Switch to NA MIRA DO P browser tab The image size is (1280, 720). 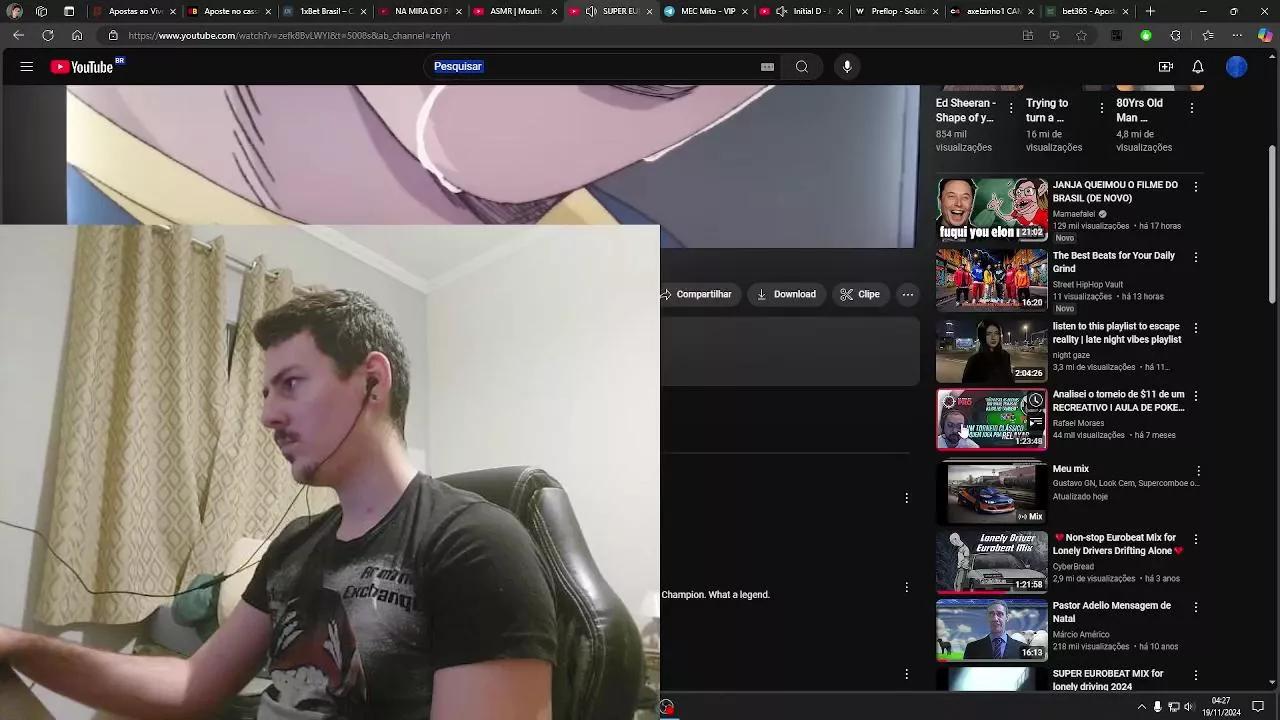(x=419, y=11)
